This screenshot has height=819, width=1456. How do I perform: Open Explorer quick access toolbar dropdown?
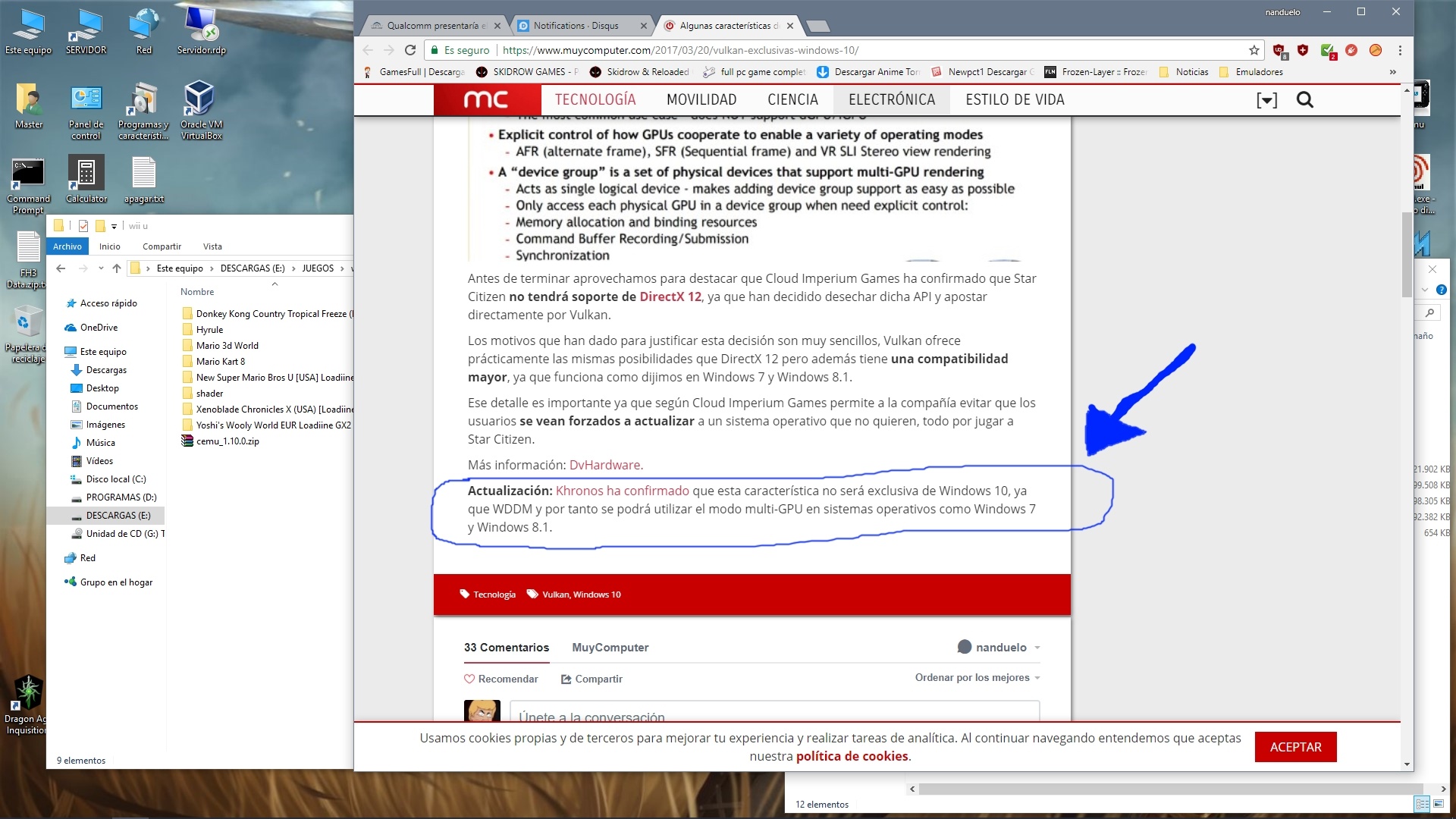(114, 226)
